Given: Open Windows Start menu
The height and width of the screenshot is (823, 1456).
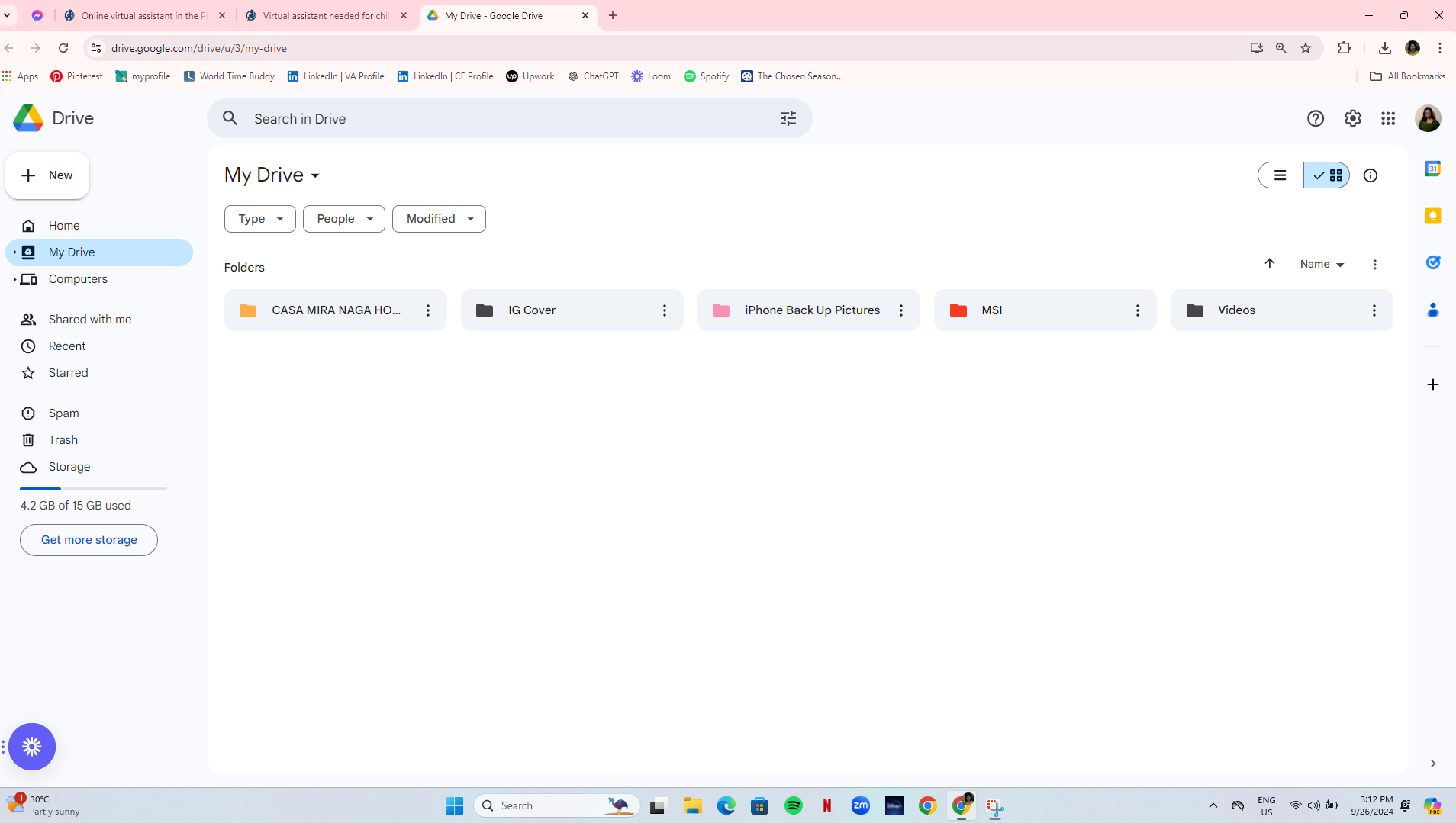Looking at the screenshot, I should (454, 805).
